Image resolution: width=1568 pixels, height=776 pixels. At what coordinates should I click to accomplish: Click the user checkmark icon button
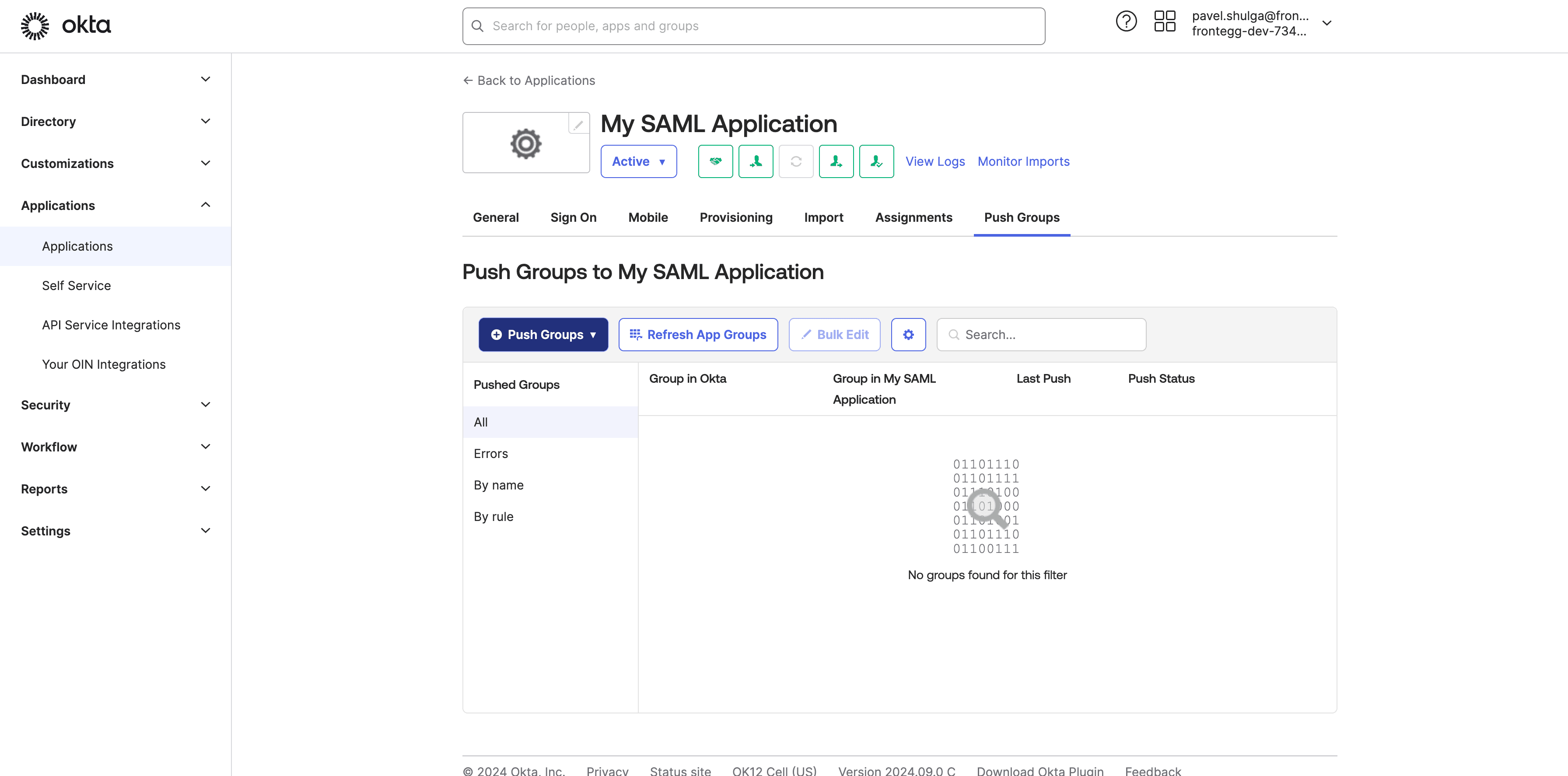(x=876, y=161)
